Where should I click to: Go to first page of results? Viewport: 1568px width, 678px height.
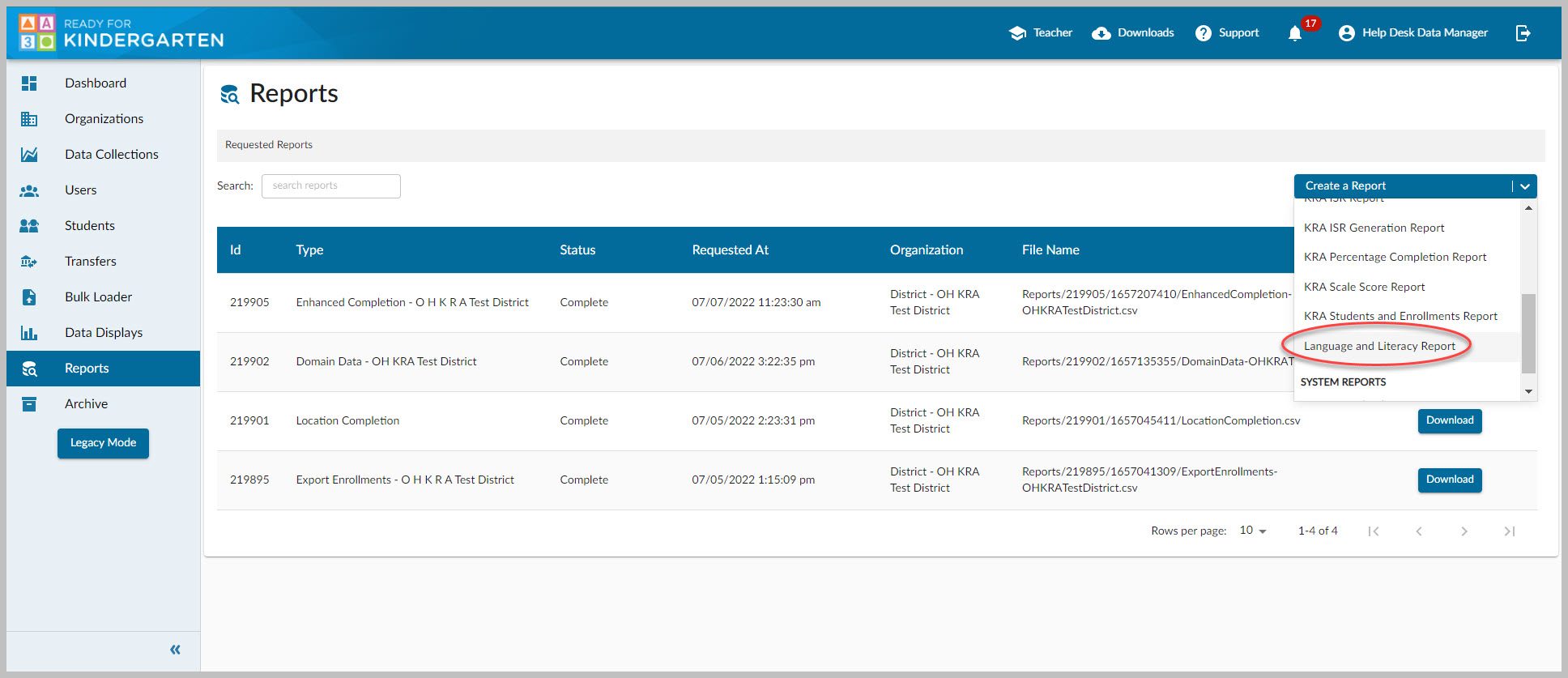[x=1374, y=531]
